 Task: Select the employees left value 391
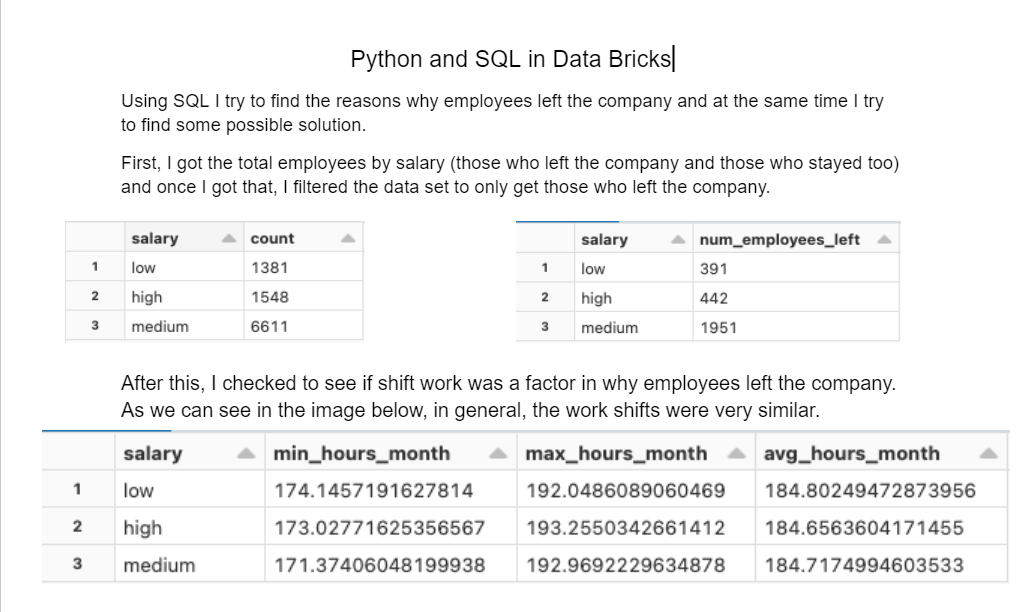713,268
